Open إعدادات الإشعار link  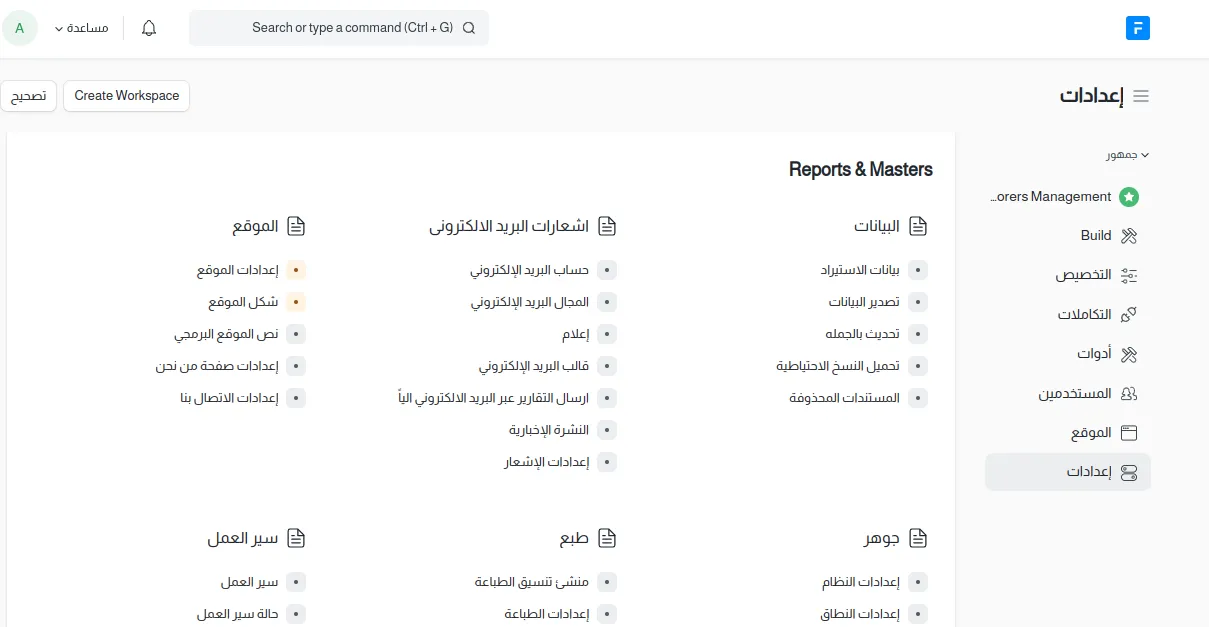tap(546, 462)
